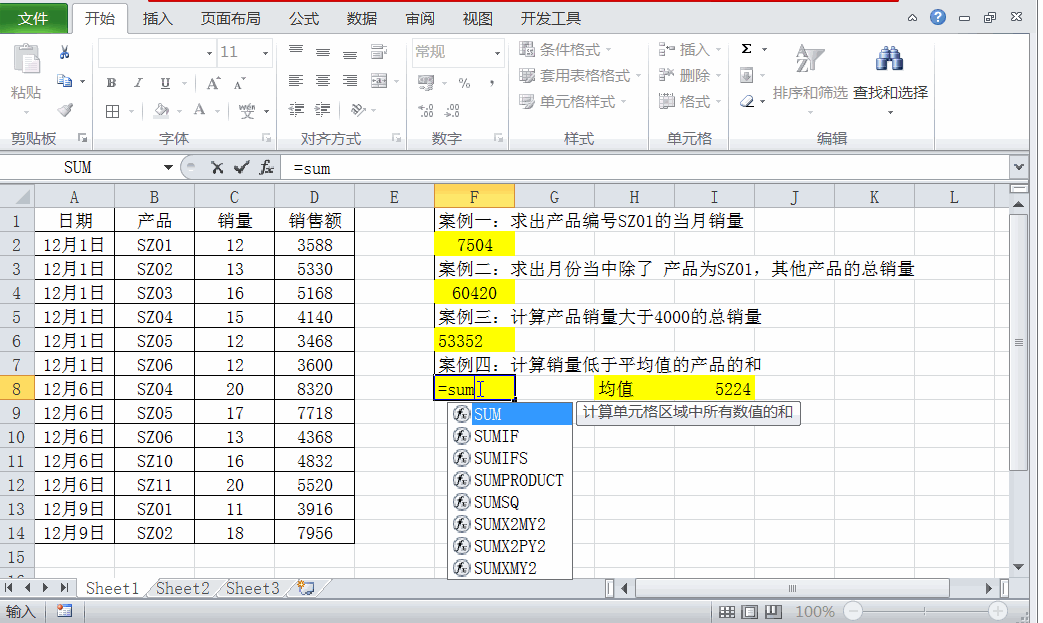The height and width of the screenshot is (623, 1043).
Task: Align text to middle of cell
Action: pyautogui.click(x=323, y=52)
